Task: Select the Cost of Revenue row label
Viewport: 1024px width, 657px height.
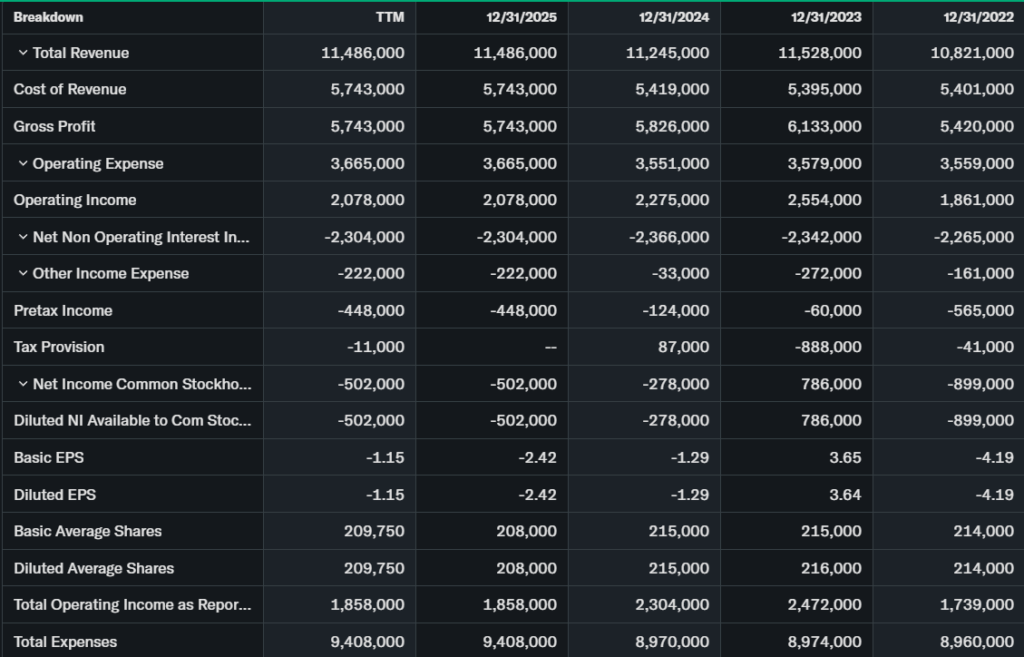Action: (x=70, y=90)
